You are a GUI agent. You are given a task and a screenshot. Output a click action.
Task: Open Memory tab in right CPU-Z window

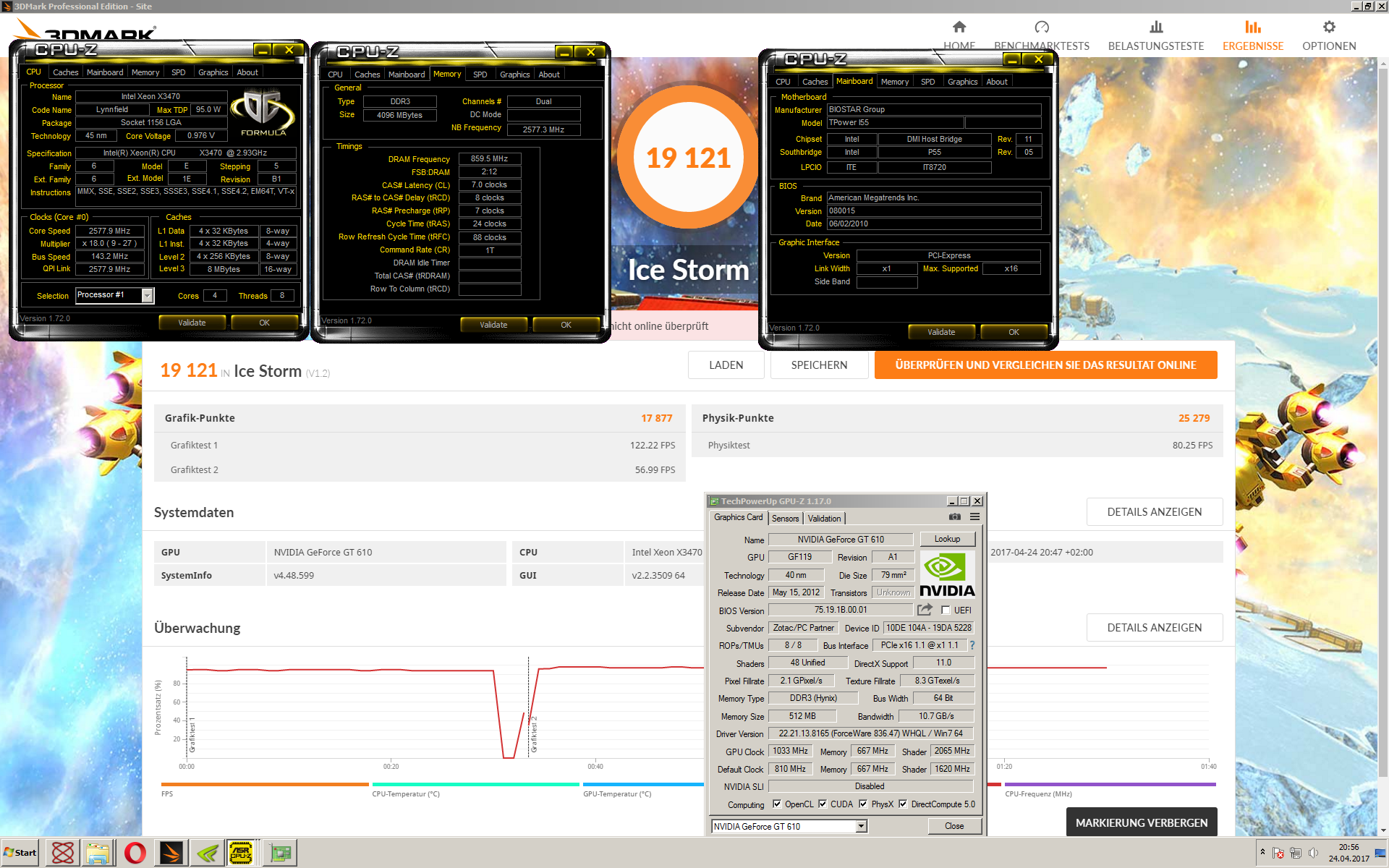[x=895, y=82]
